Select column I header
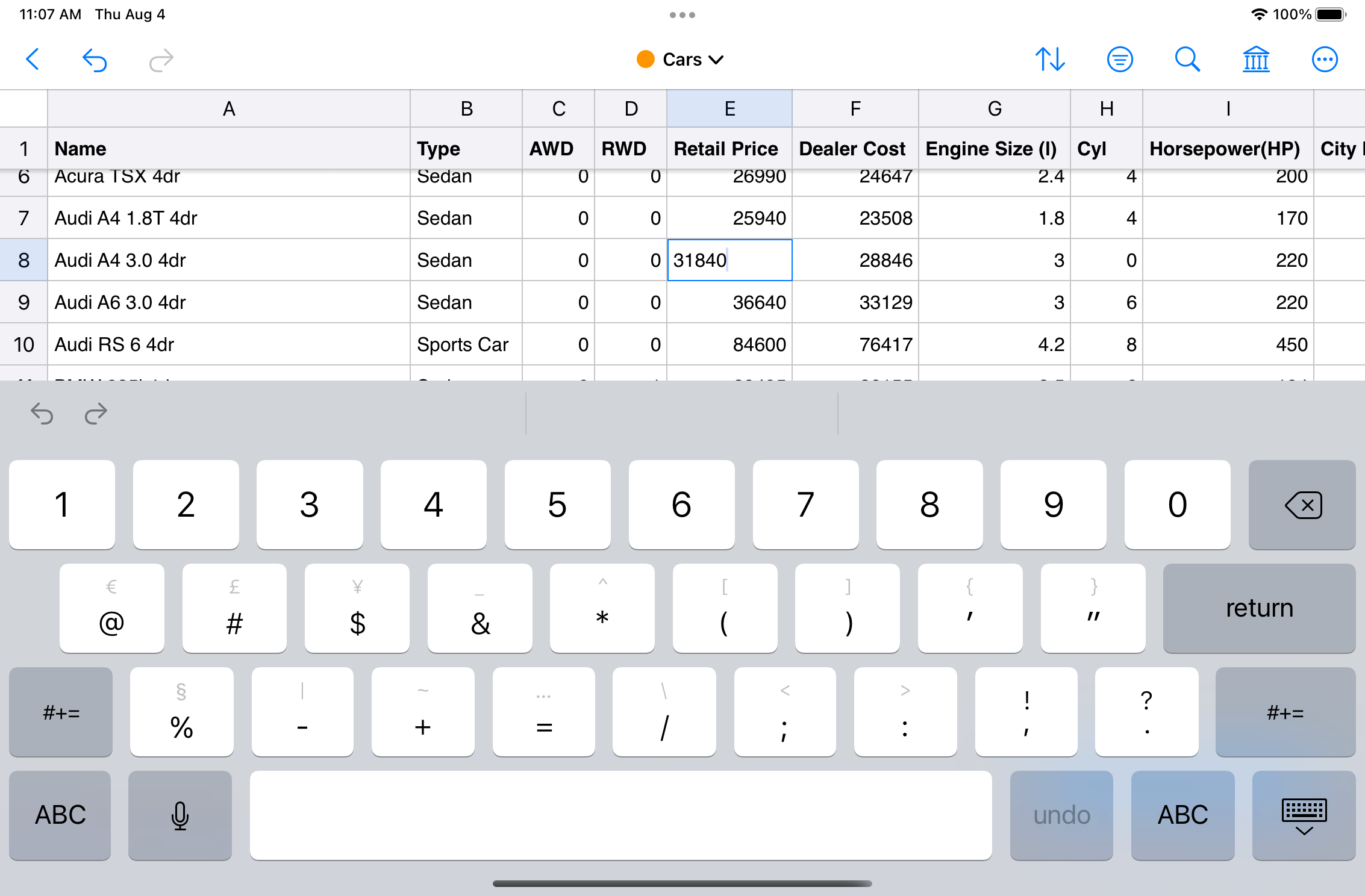Viewport: 1365px width, 896px height. [x=1228, y=109]
